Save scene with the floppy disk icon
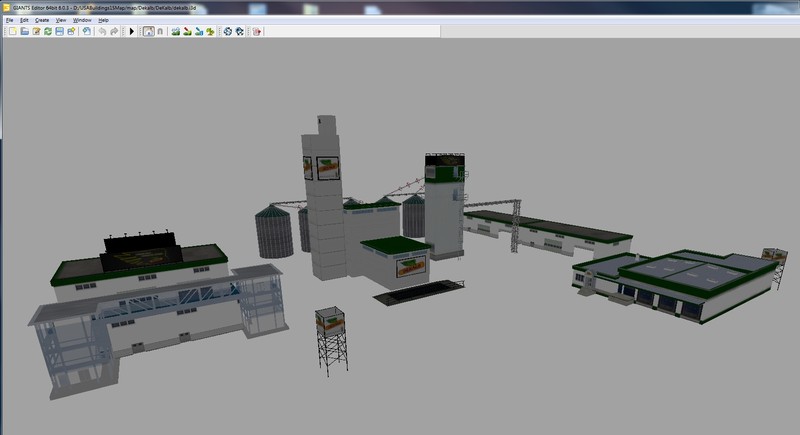Screen dimensions: 800x435 pos(59,32)
